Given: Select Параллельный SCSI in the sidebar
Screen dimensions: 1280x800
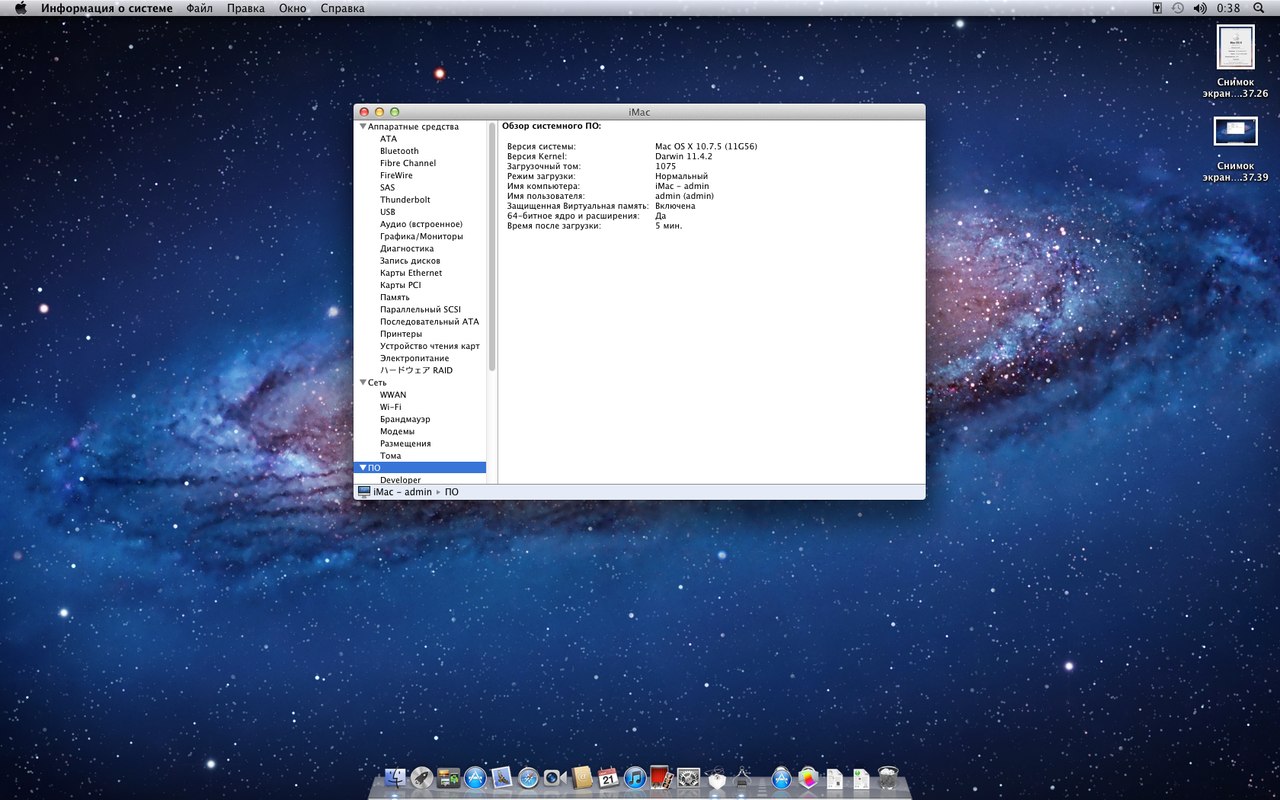Looking at the screenshot, I should pos(420,309).
